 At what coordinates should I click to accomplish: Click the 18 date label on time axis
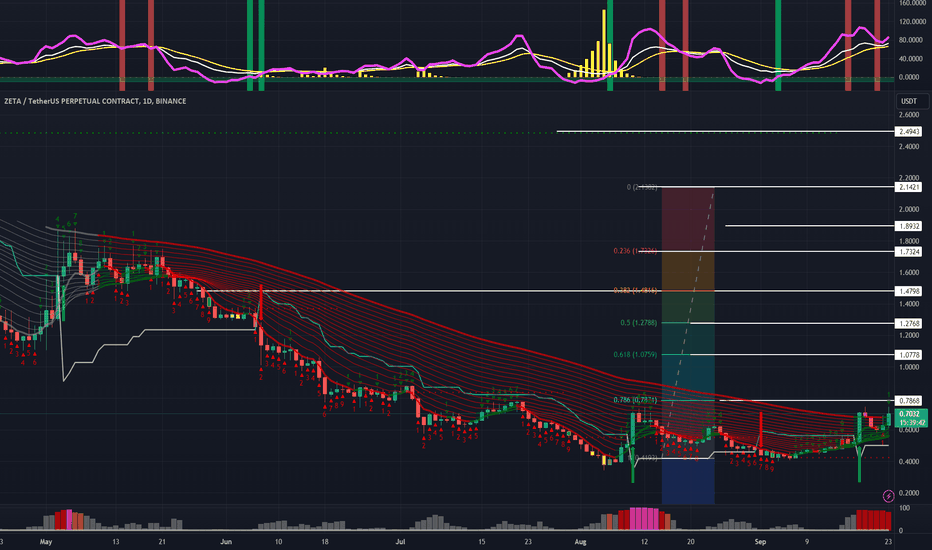coord(325,542)
